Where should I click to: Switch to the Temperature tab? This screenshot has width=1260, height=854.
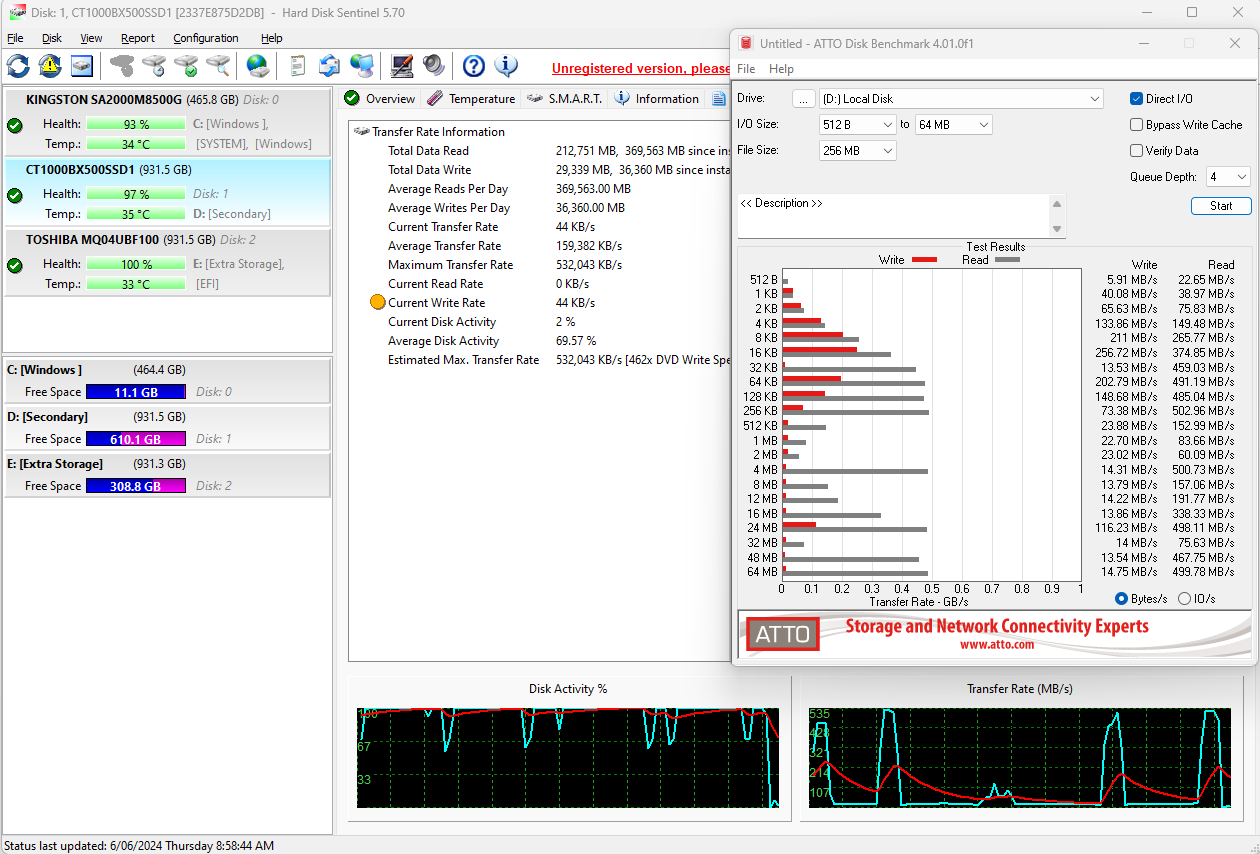click(471, 98)
